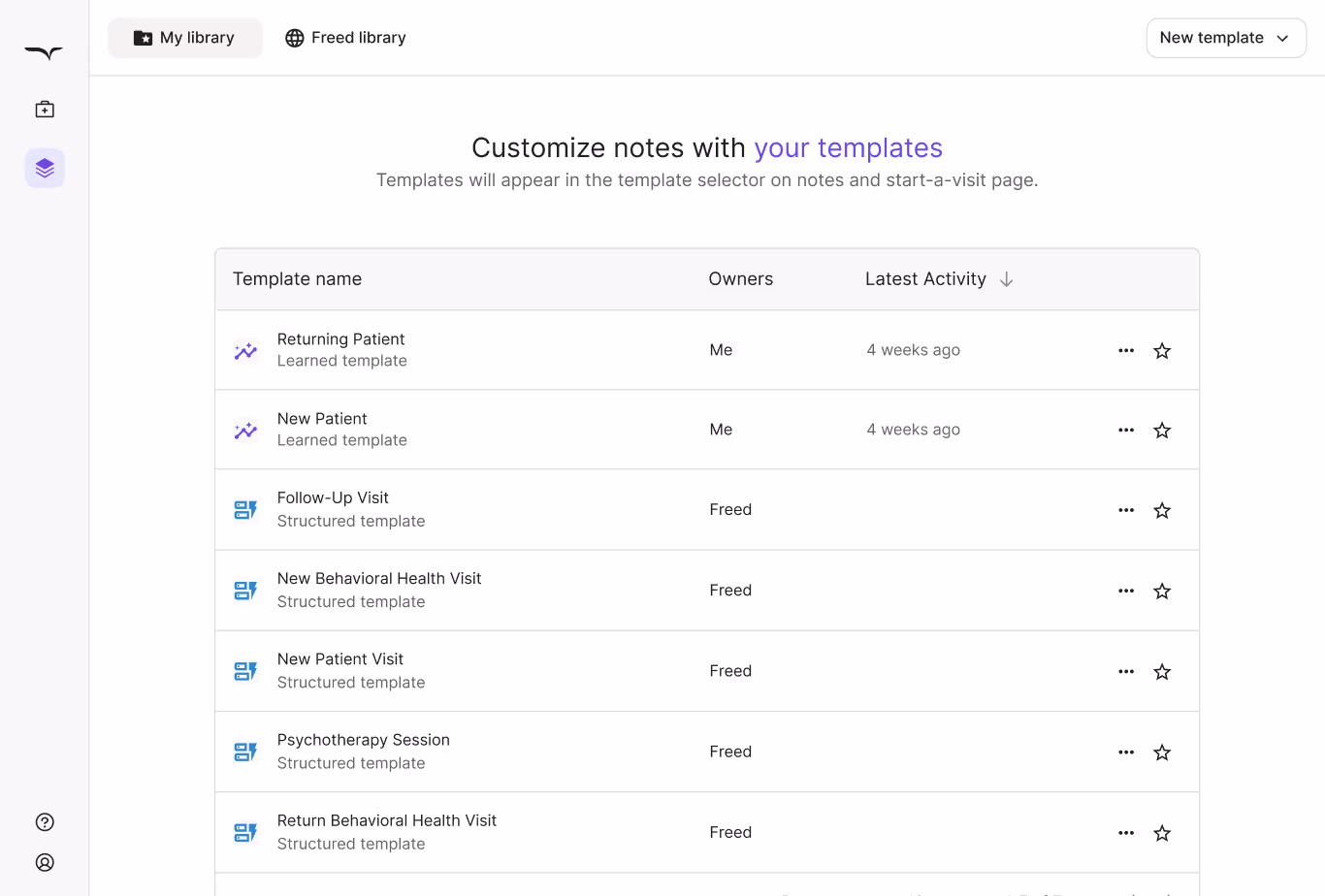Expand the New template dropdown
The width and height of the screenshot is (1325, 896).
pyautogui.click(x=1226, y=38)
